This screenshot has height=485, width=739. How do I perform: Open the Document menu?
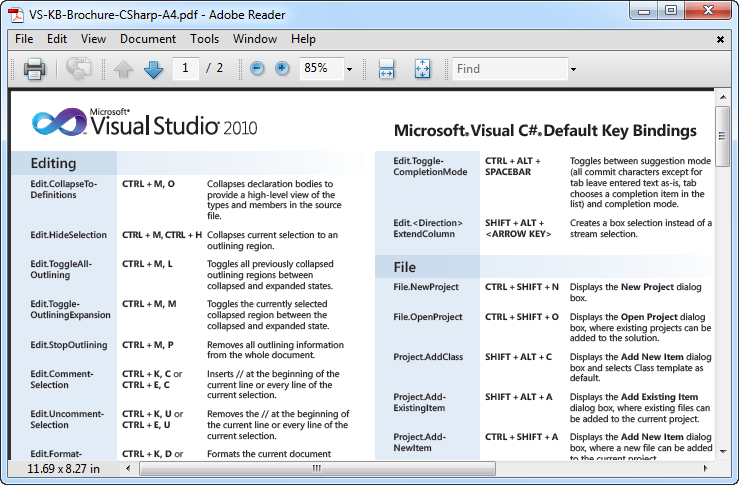click(x=148, y=39)
